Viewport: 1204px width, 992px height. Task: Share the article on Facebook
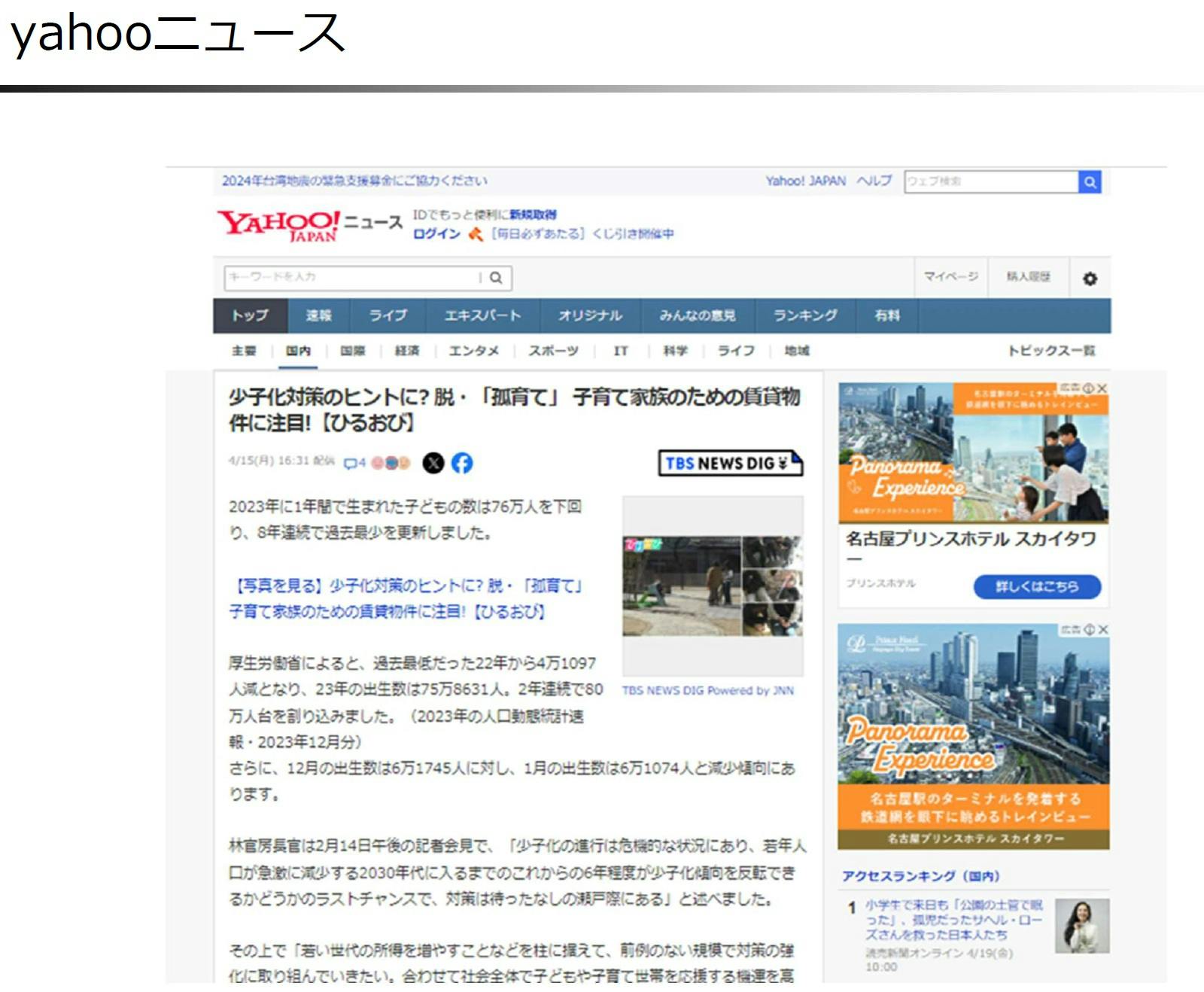point(462,463)
